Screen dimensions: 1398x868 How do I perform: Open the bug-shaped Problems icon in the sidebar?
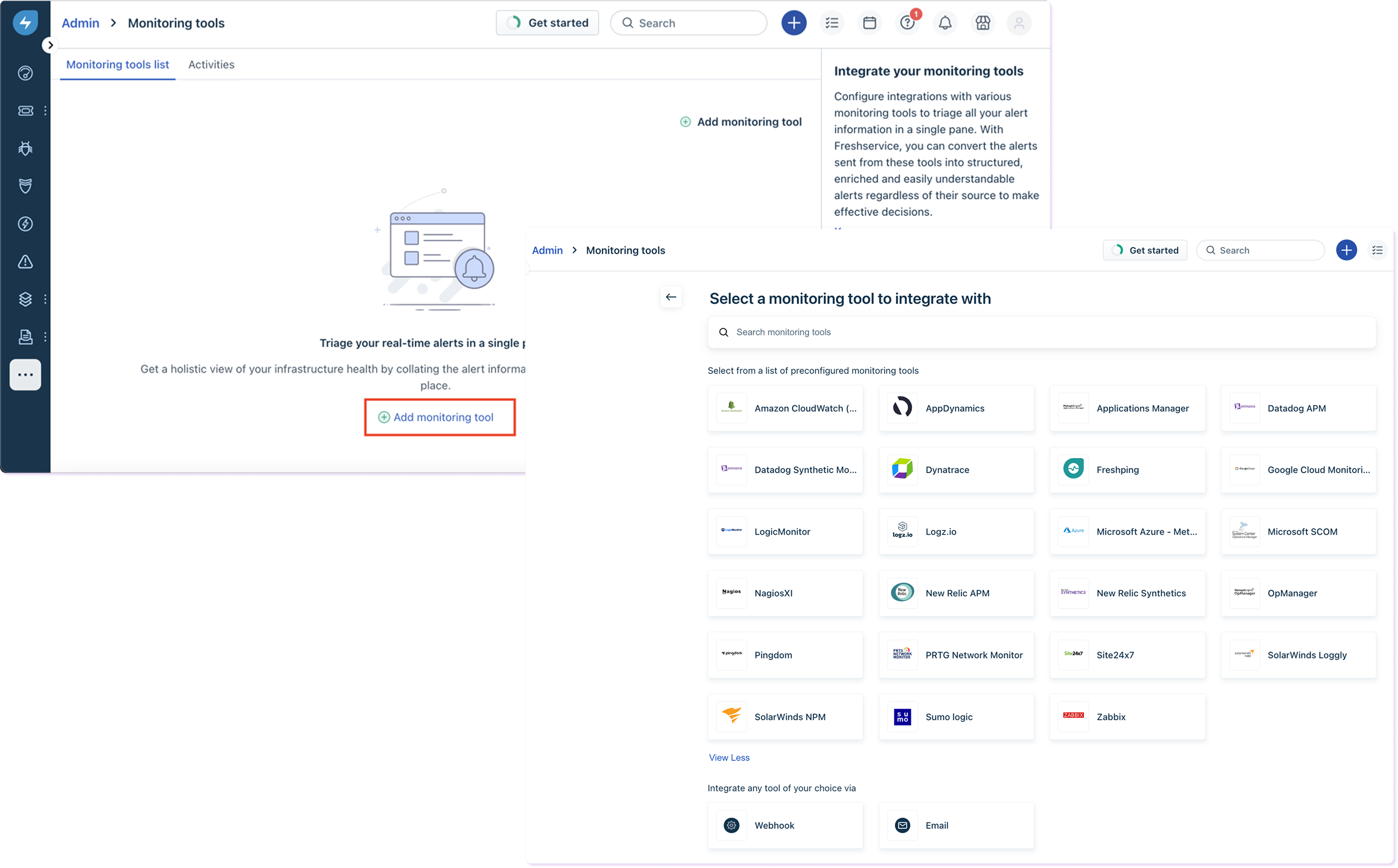pyautogui.click(x=25, y=149)
